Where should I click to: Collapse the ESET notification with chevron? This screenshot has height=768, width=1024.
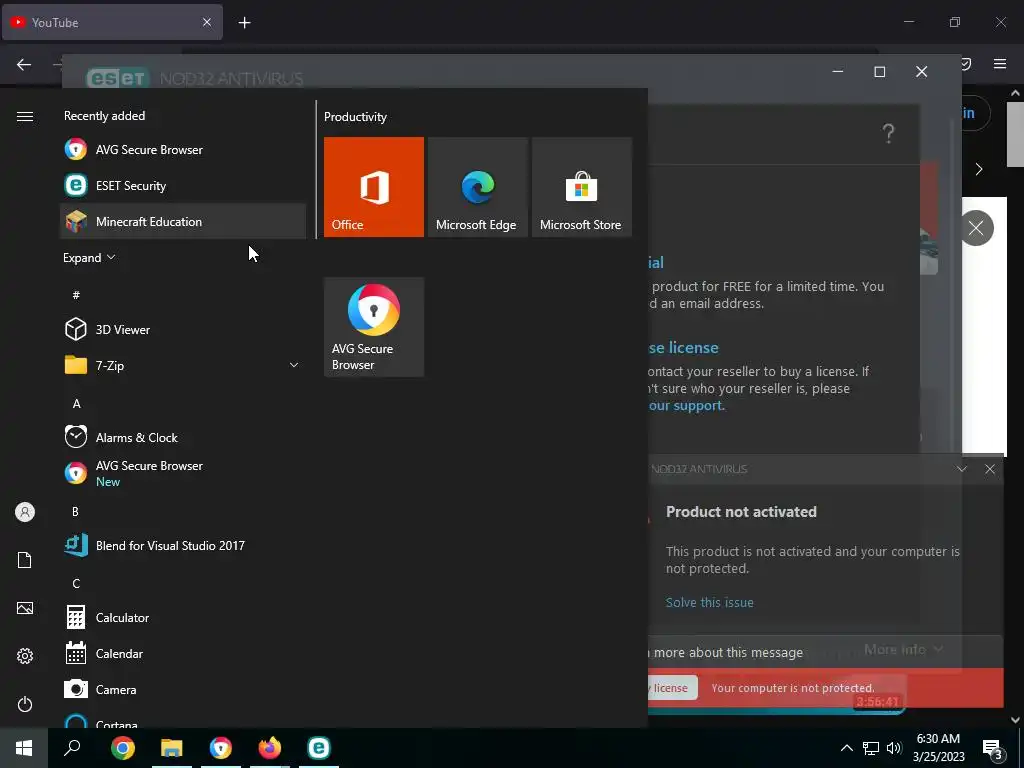click(x=962, y=469)
